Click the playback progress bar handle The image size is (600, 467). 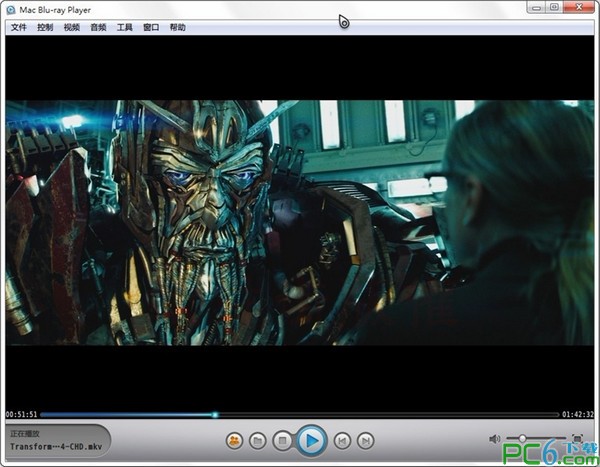(x=215, y=414)
